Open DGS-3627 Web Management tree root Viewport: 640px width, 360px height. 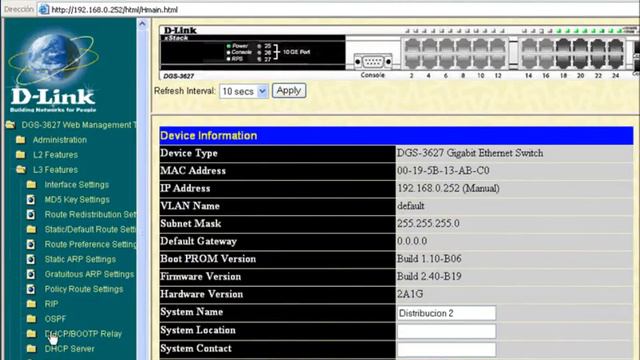point(79,125)
